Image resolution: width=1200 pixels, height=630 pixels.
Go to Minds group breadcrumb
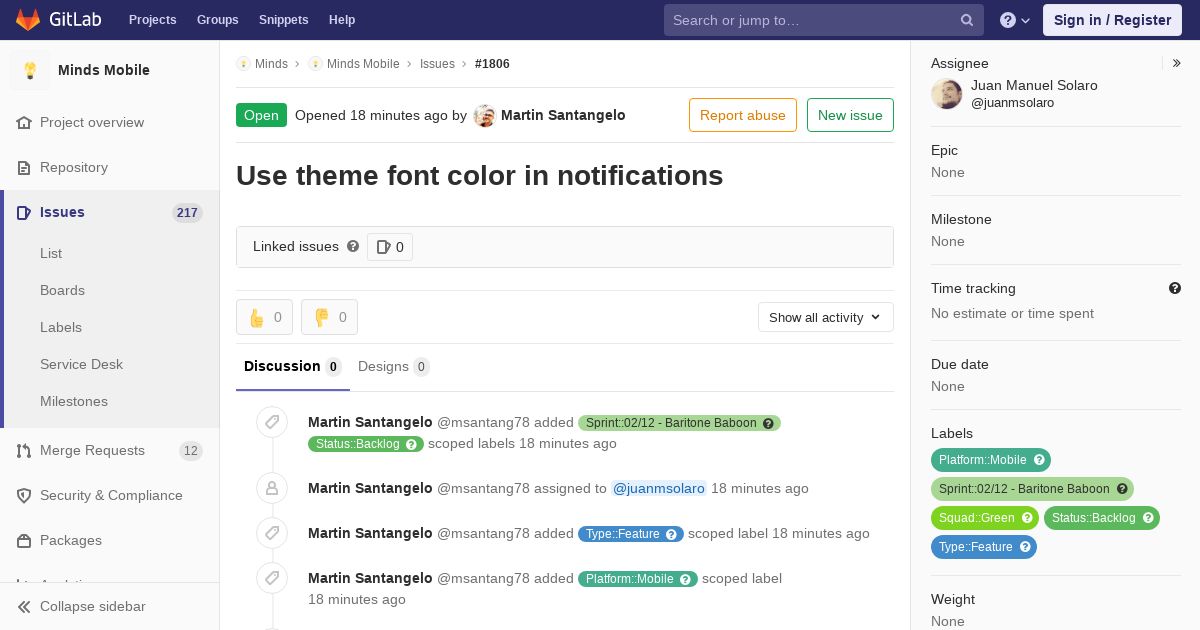coord(271,63)
